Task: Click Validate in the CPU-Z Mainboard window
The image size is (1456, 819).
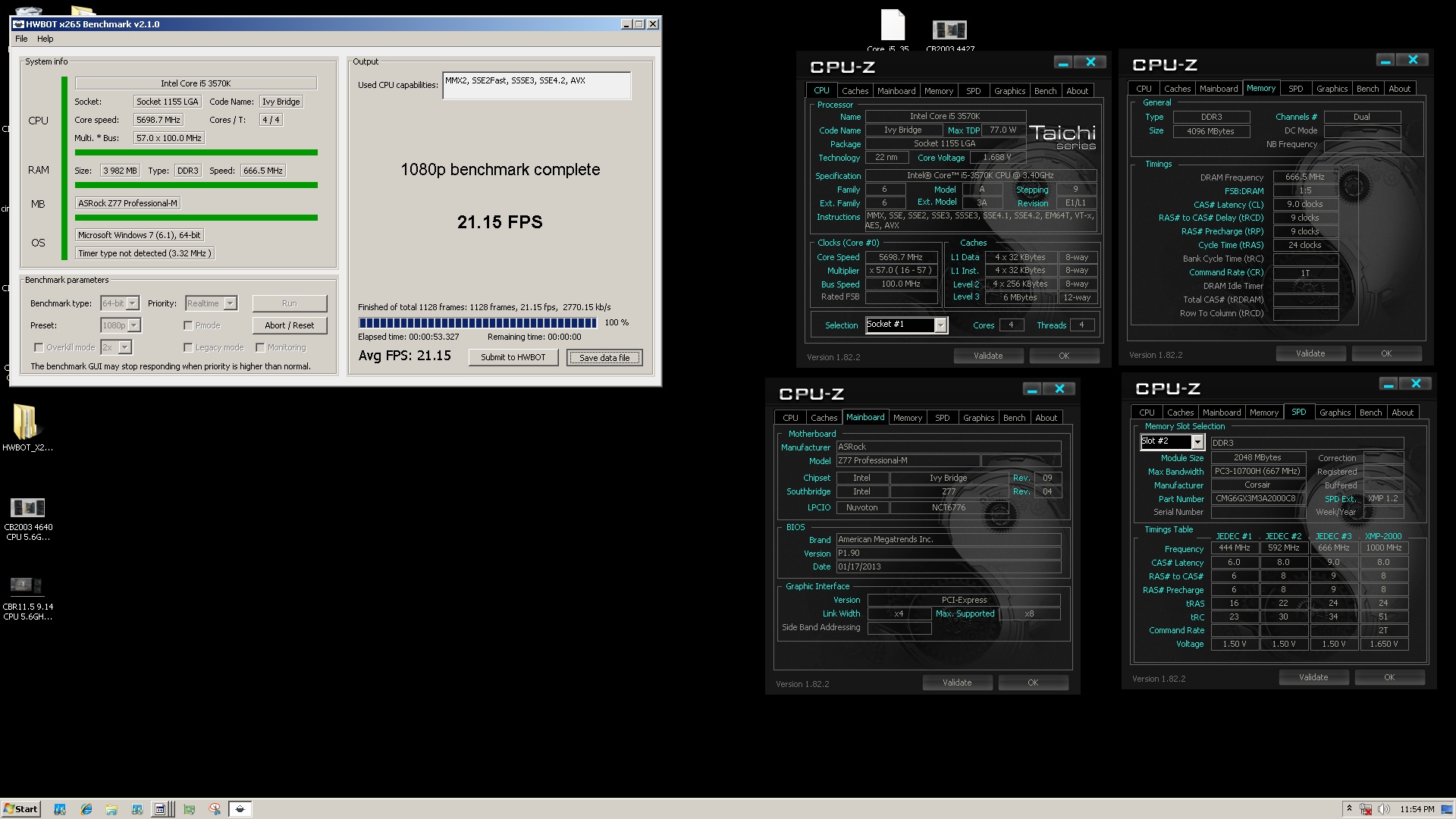Action: tap(957, 682)
